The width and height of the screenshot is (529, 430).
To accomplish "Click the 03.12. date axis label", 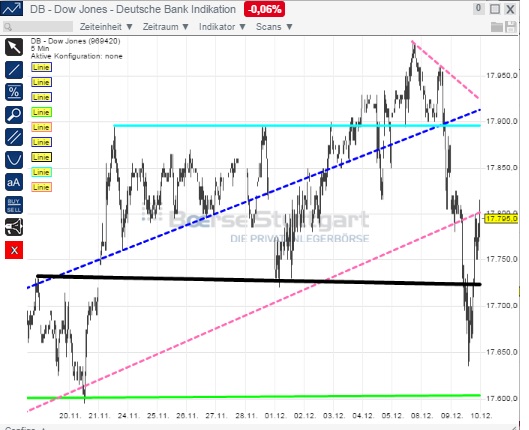I will click(334, 415).
